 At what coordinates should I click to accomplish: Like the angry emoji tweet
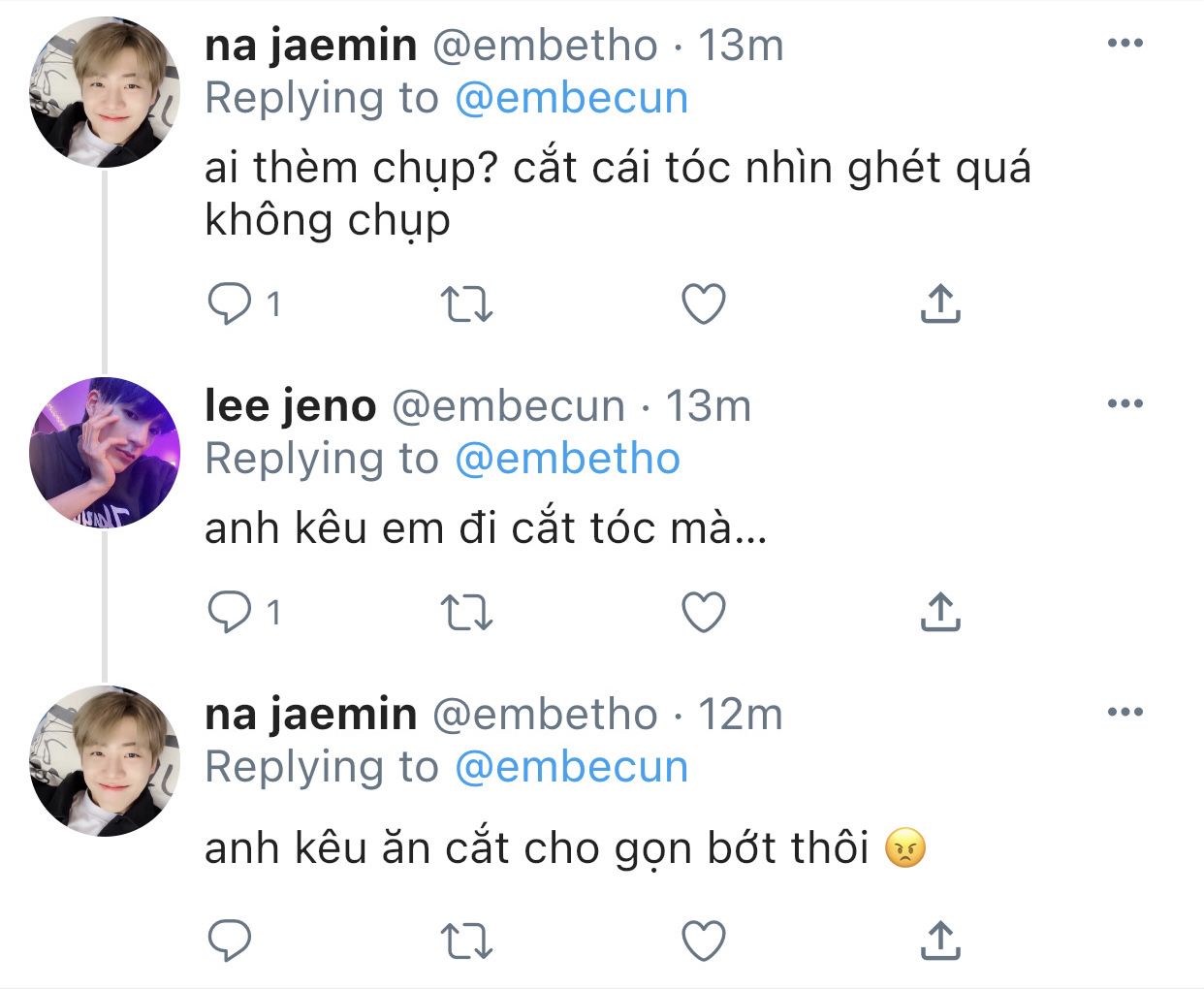704,941
